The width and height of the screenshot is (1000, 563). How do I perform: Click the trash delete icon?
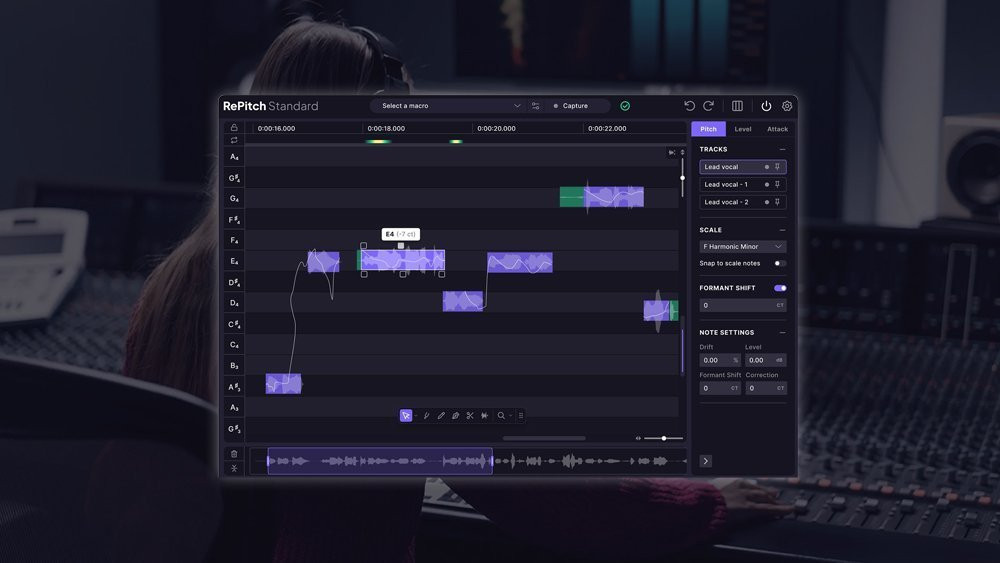point(234,453)
